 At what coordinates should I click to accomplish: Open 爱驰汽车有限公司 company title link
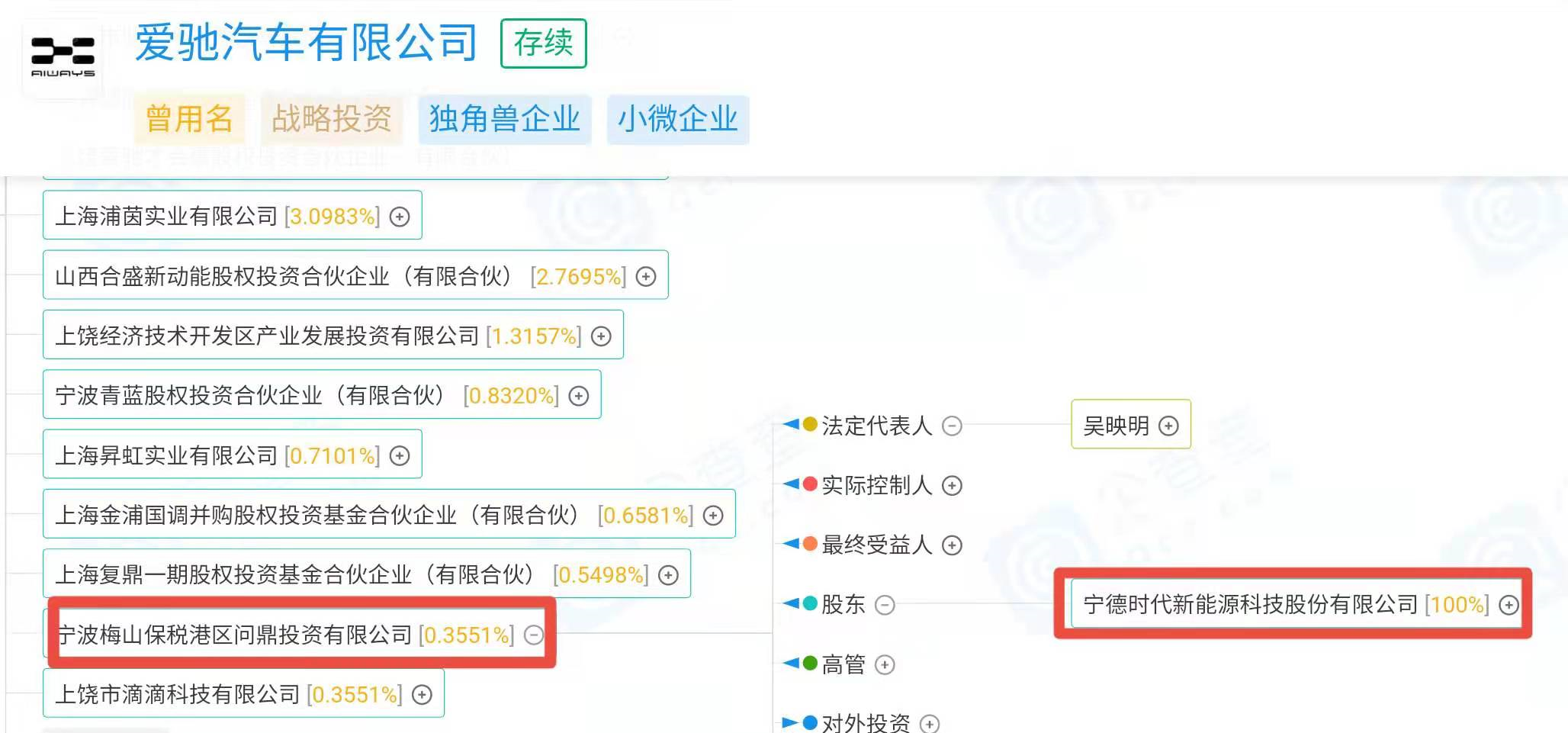pos(307,42)
